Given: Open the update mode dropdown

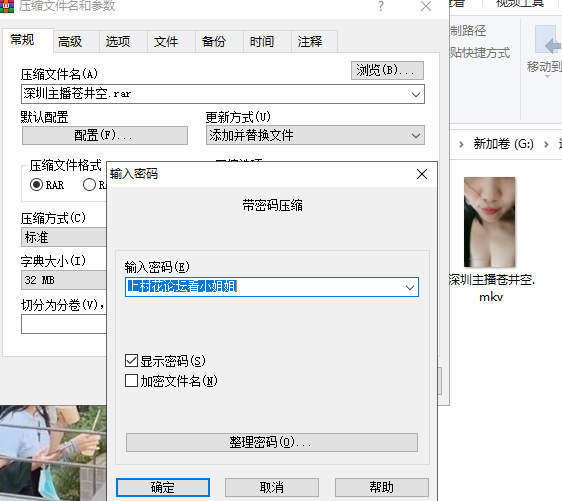Looking at the screenshot, I should 315,135.
